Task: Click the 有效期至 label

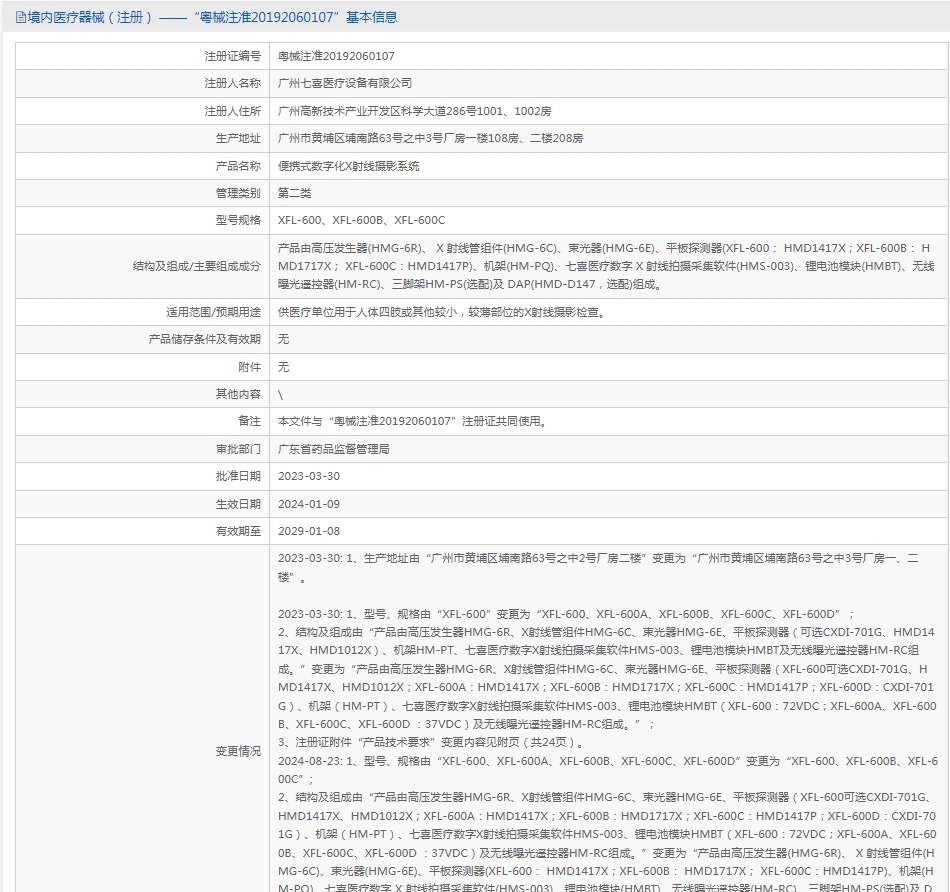Action: 238,531
